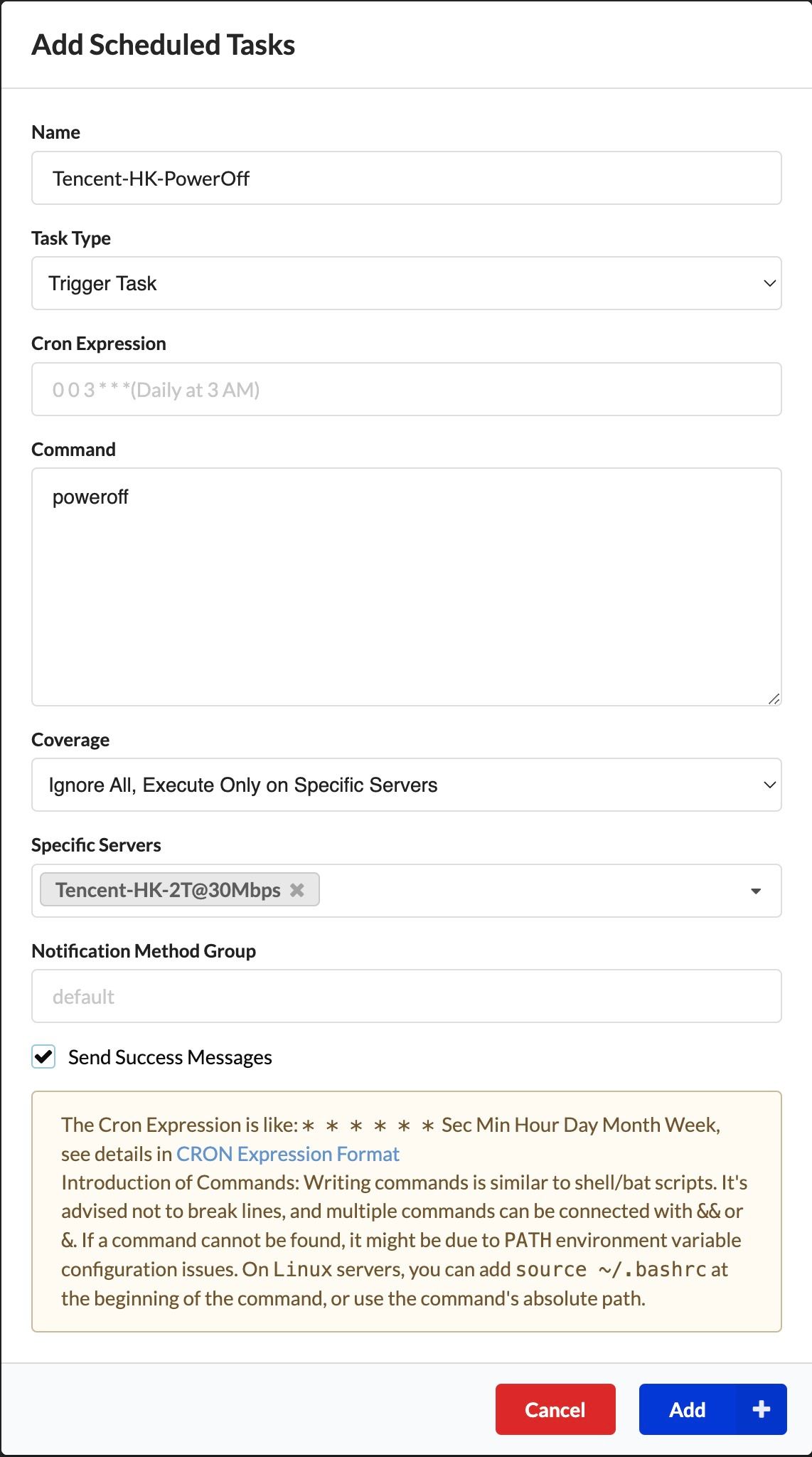Focus the Name input field

click(406, 178)
